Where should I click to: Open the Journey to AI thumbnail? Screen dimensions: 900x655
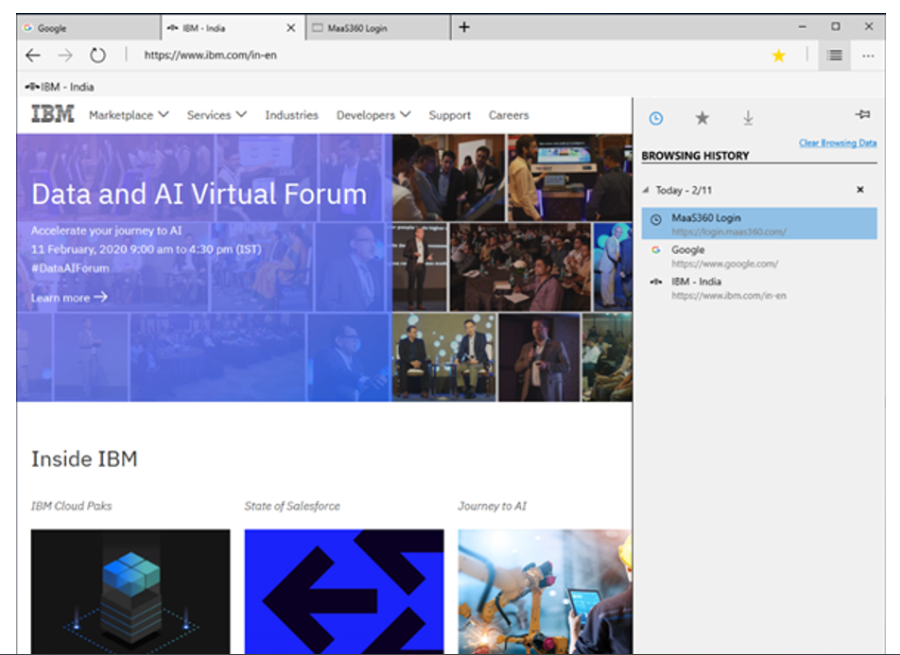[545, 591]
